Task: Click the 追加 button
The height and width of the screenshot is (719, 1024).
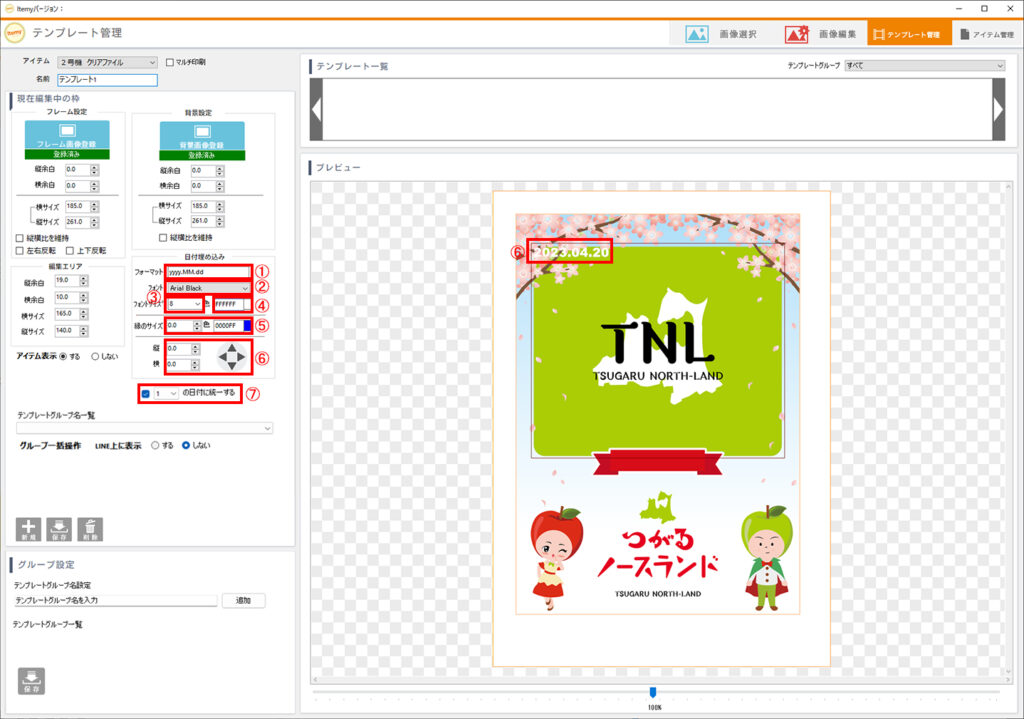Action: 243,601
